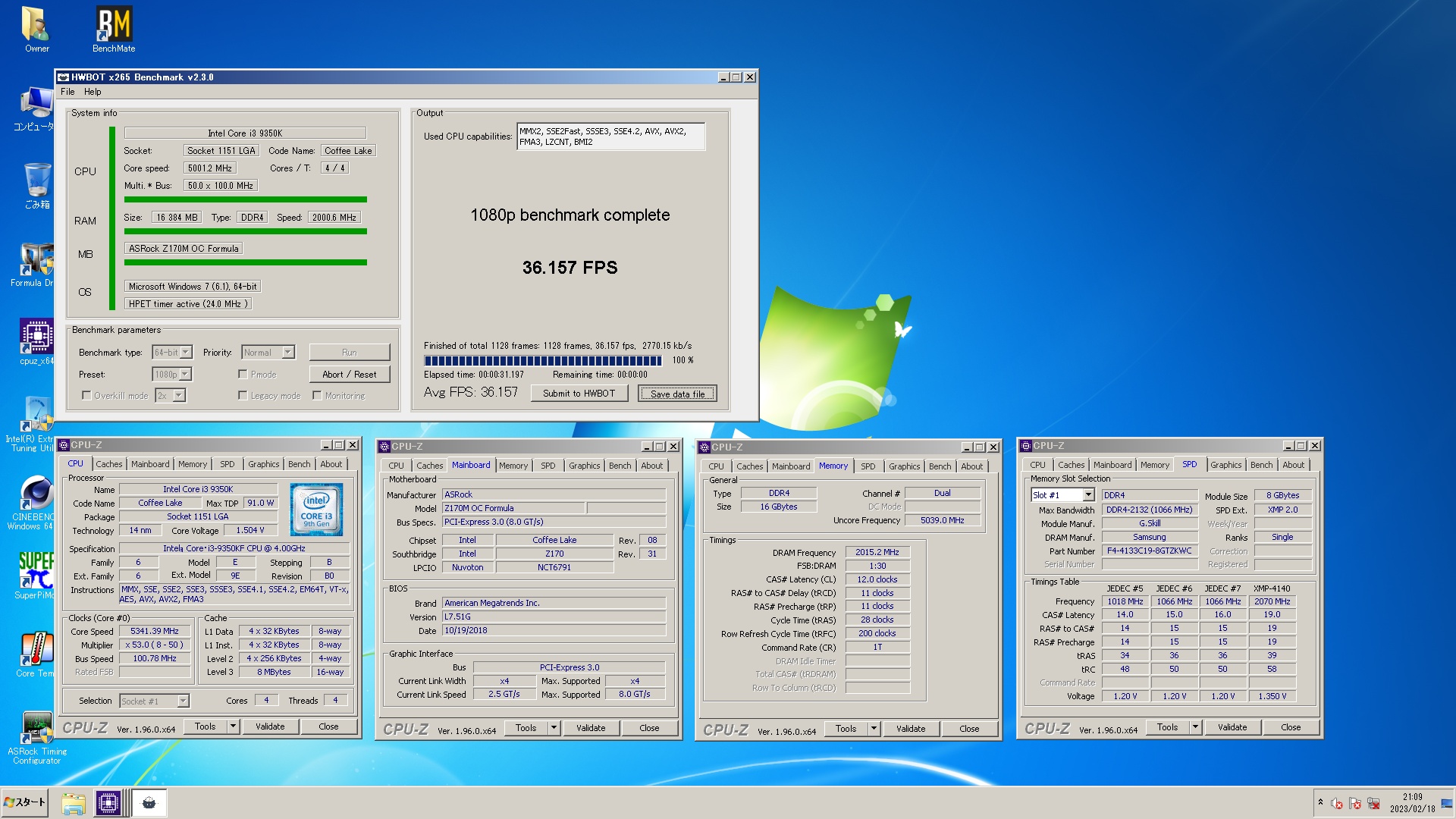Switch to SPD tab in Memory CPU-Z window
The height and width of the screenshot is (819, 1456).
click(868, 466)
